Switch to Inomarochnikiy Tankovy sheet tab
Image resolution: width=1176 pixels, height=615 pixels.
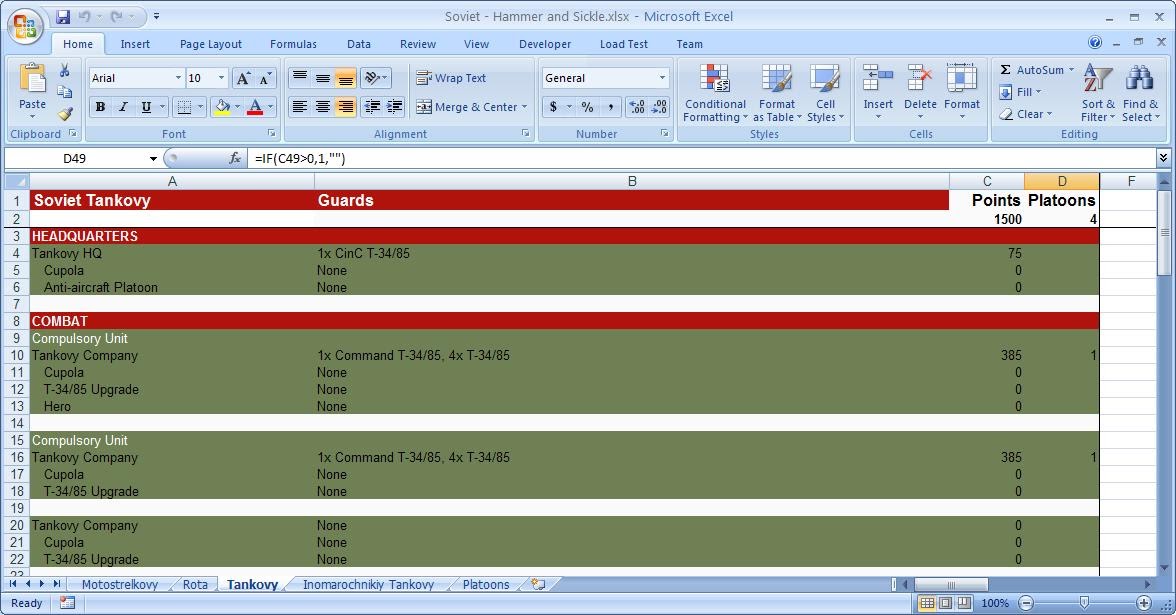[368, 584]
